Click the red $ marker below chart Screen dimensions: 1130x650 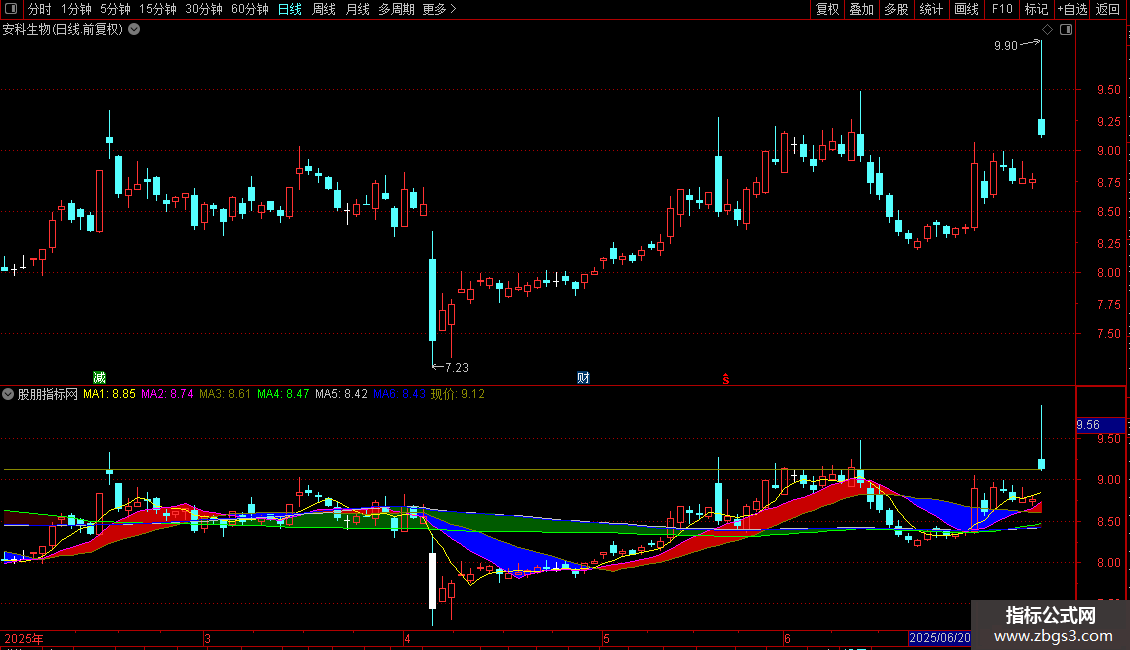pyautogui.click(x=726, y=379)
